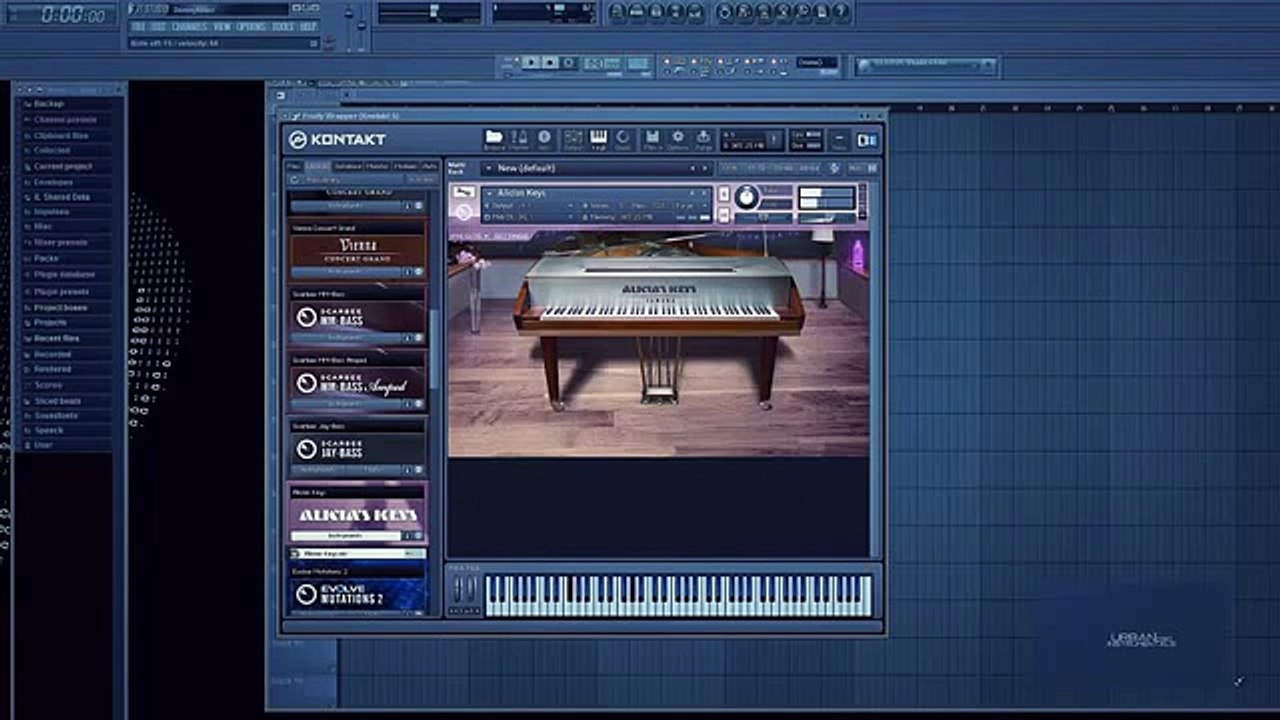
Task: Open Kontakt Files disk icon
Action: click(653, 138)
